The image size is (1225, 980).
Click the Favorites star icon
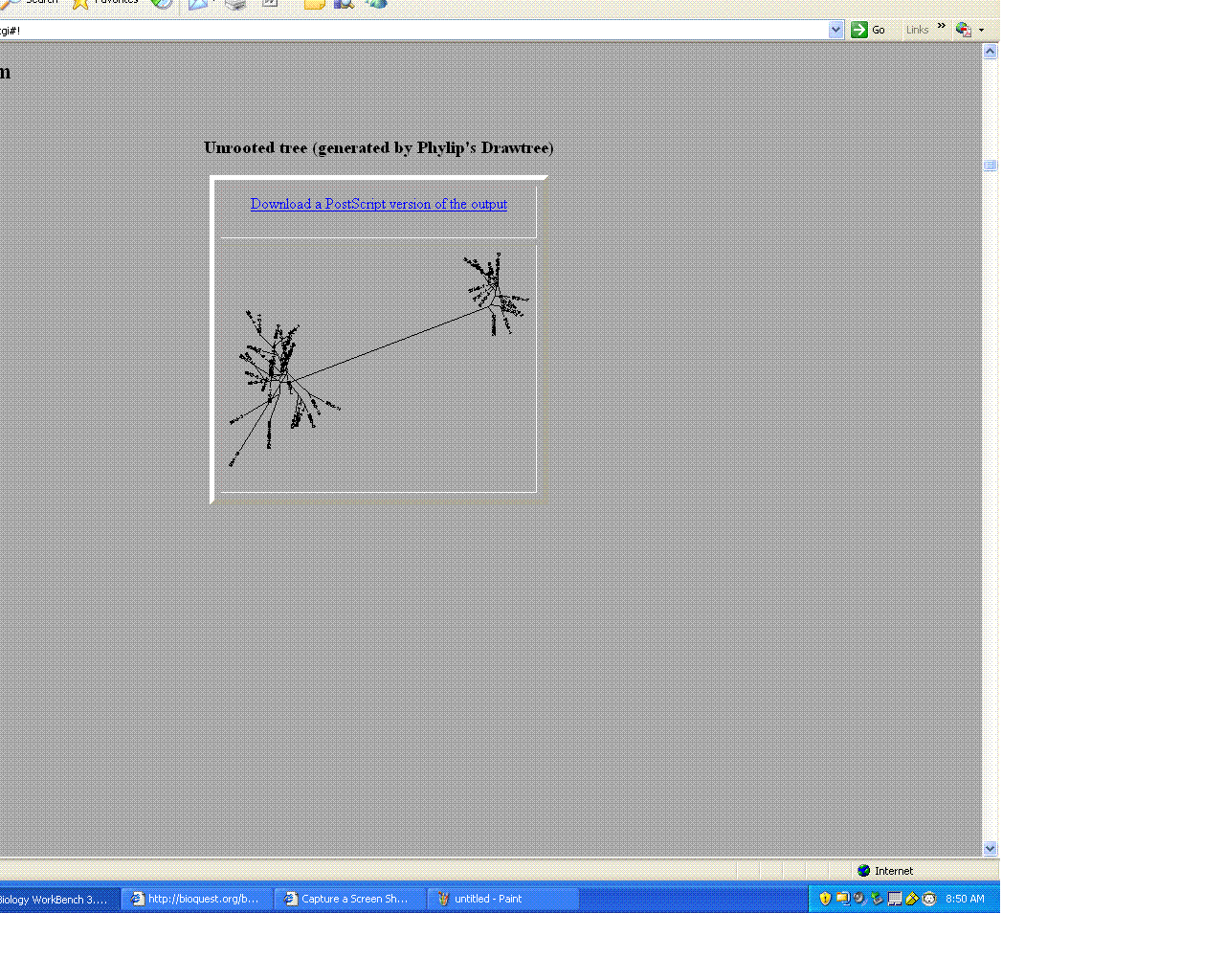(81, 3)
